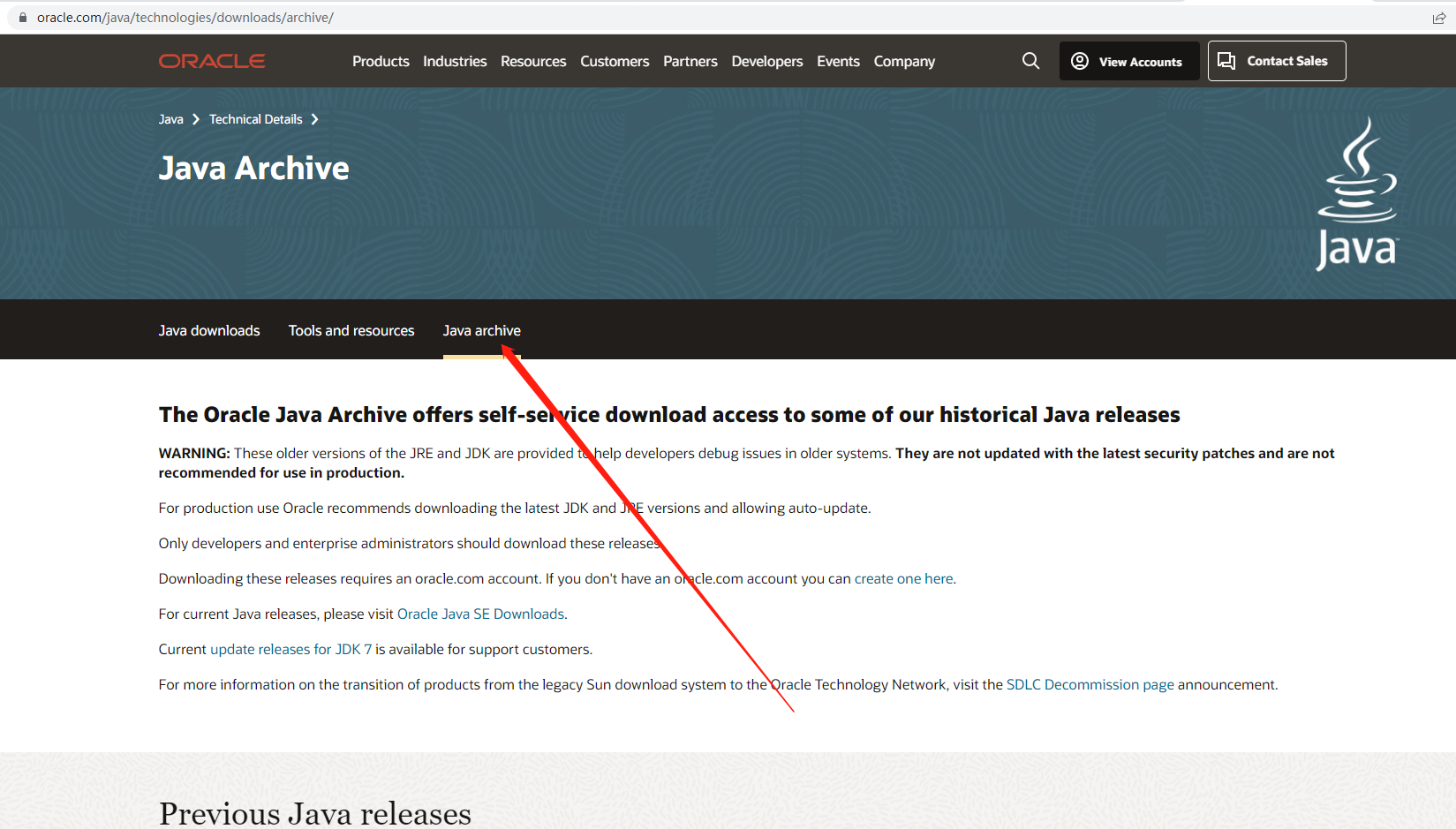Open the Products menu

(x=381, y=61)
